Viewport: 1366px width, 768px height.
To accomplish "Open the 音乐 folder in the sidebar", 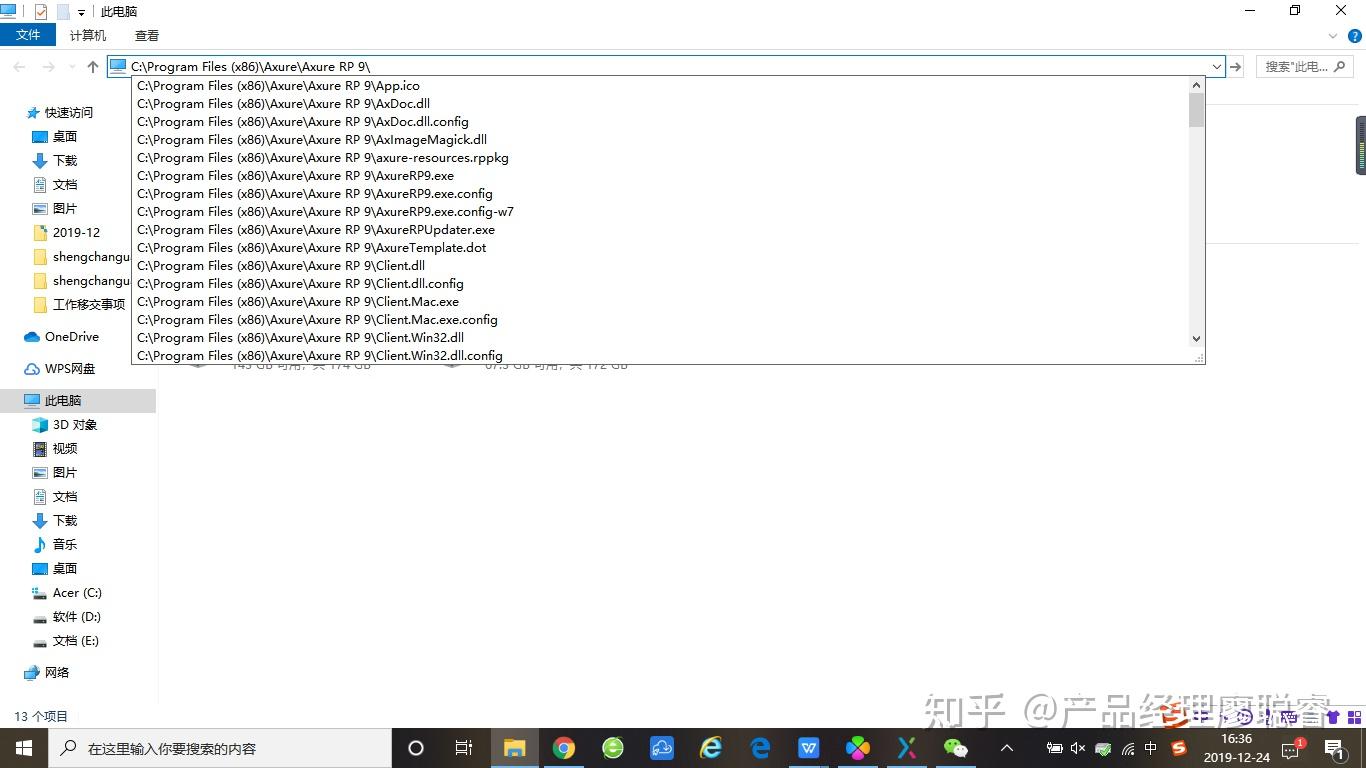I will tap(65, 545).
